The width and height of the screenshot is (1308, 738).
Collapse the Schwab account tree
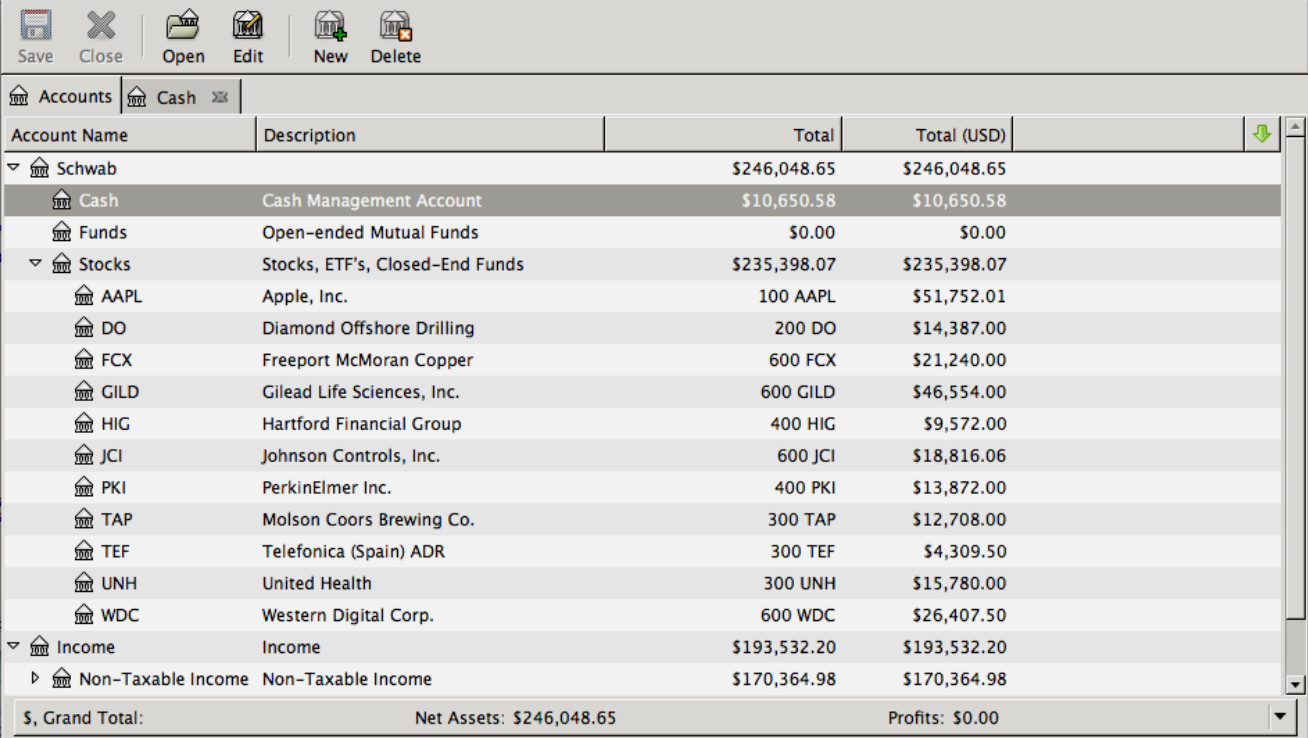coord(14,168)
